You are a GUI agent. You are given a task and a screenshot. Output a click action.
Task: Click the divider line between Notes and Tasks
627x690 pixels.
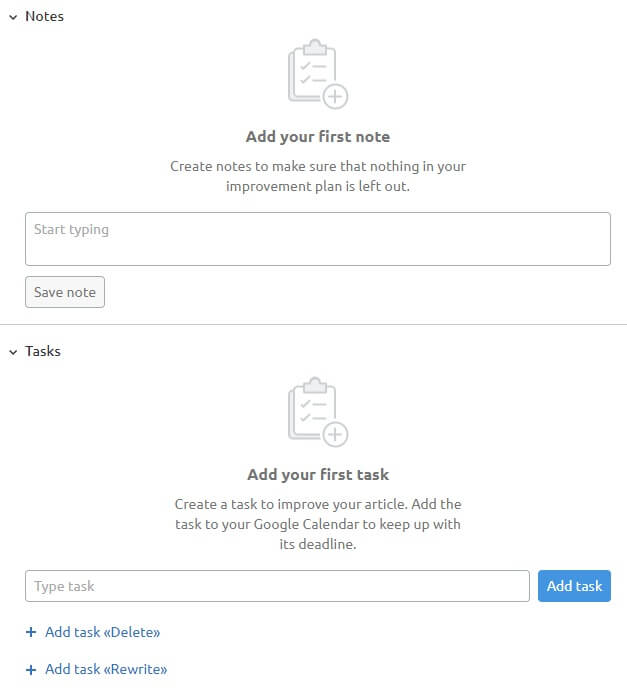click(313, 324)
